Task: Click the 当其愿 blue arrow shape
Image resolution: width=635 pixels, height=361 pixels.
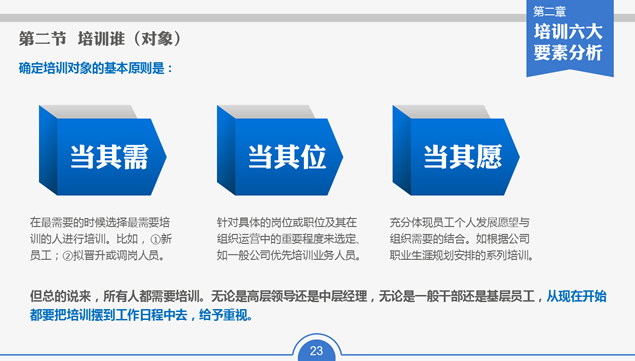Action: (456, 151)
